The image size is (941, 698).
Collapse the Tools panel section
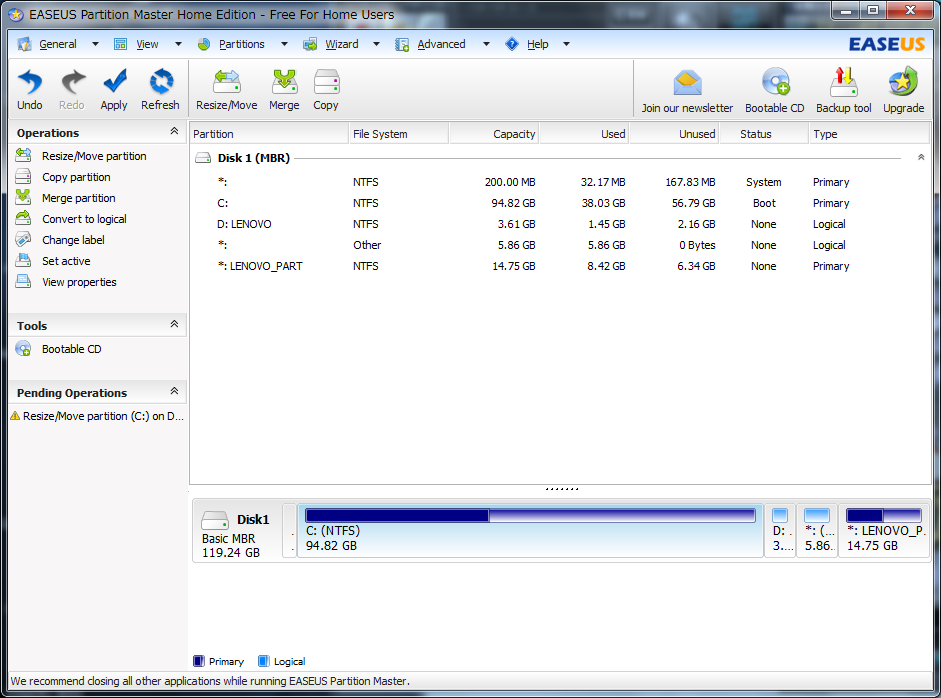[x=174, y=325]
